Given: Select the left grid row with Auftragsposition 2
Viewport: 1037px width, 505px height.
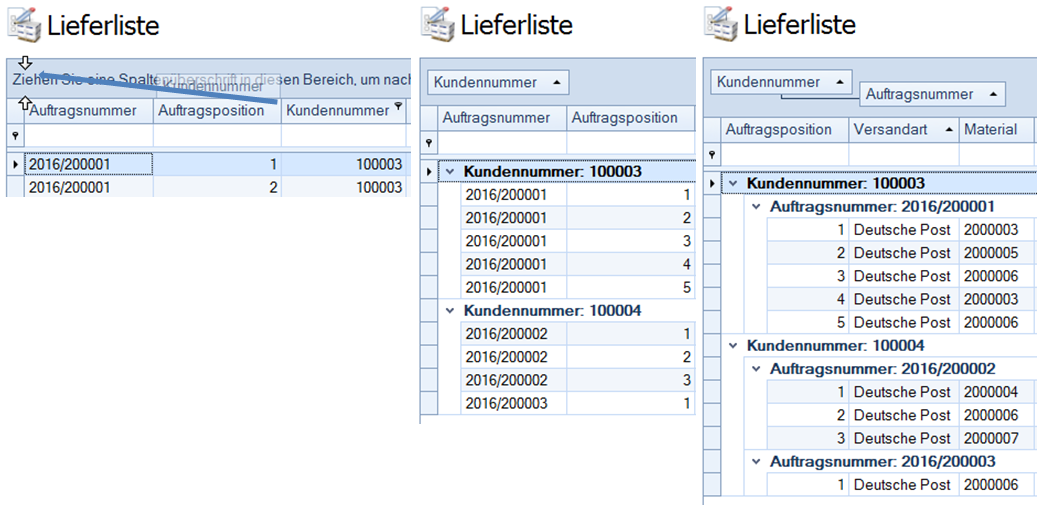Looking at the screenshot, I should click(x=150, y=187).
